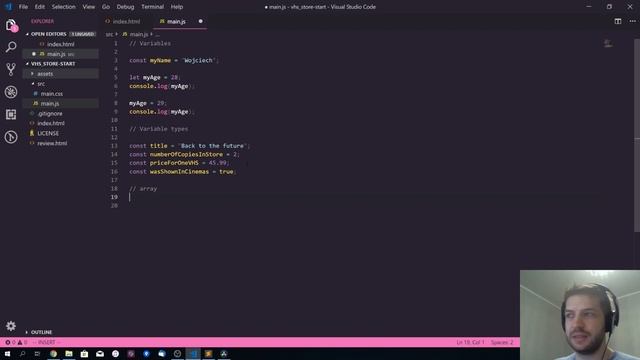Open index.html in Open Editors list
Screen dimensions: 640x360
61,44
